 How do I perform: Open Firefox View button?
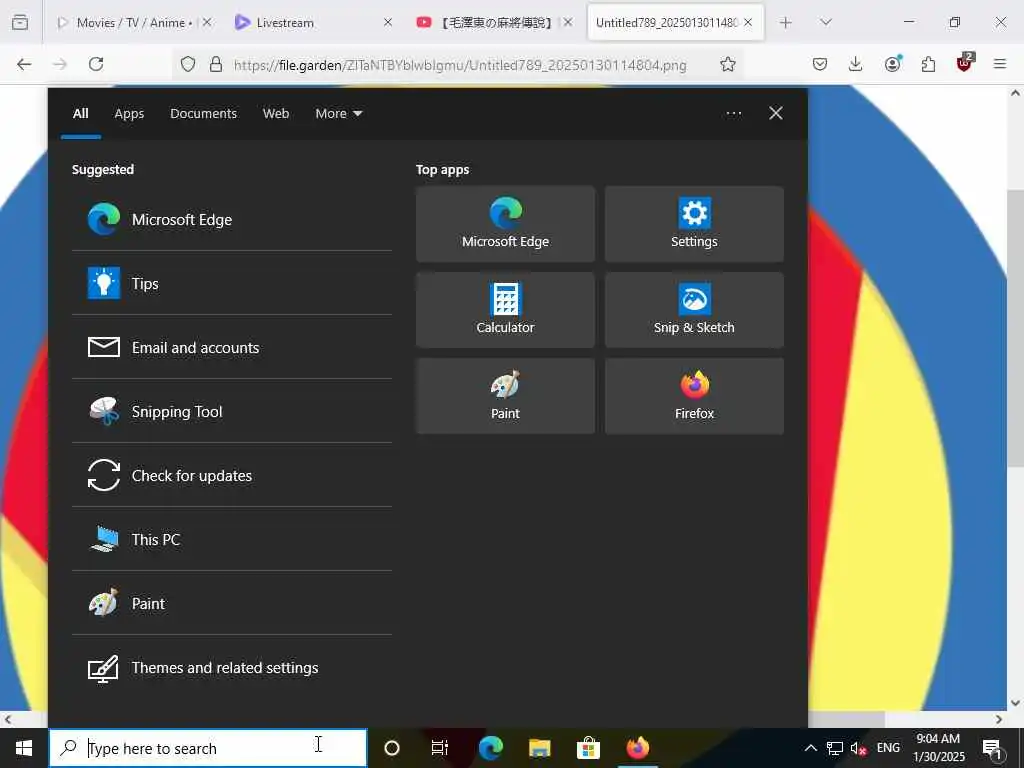[20, 23]
